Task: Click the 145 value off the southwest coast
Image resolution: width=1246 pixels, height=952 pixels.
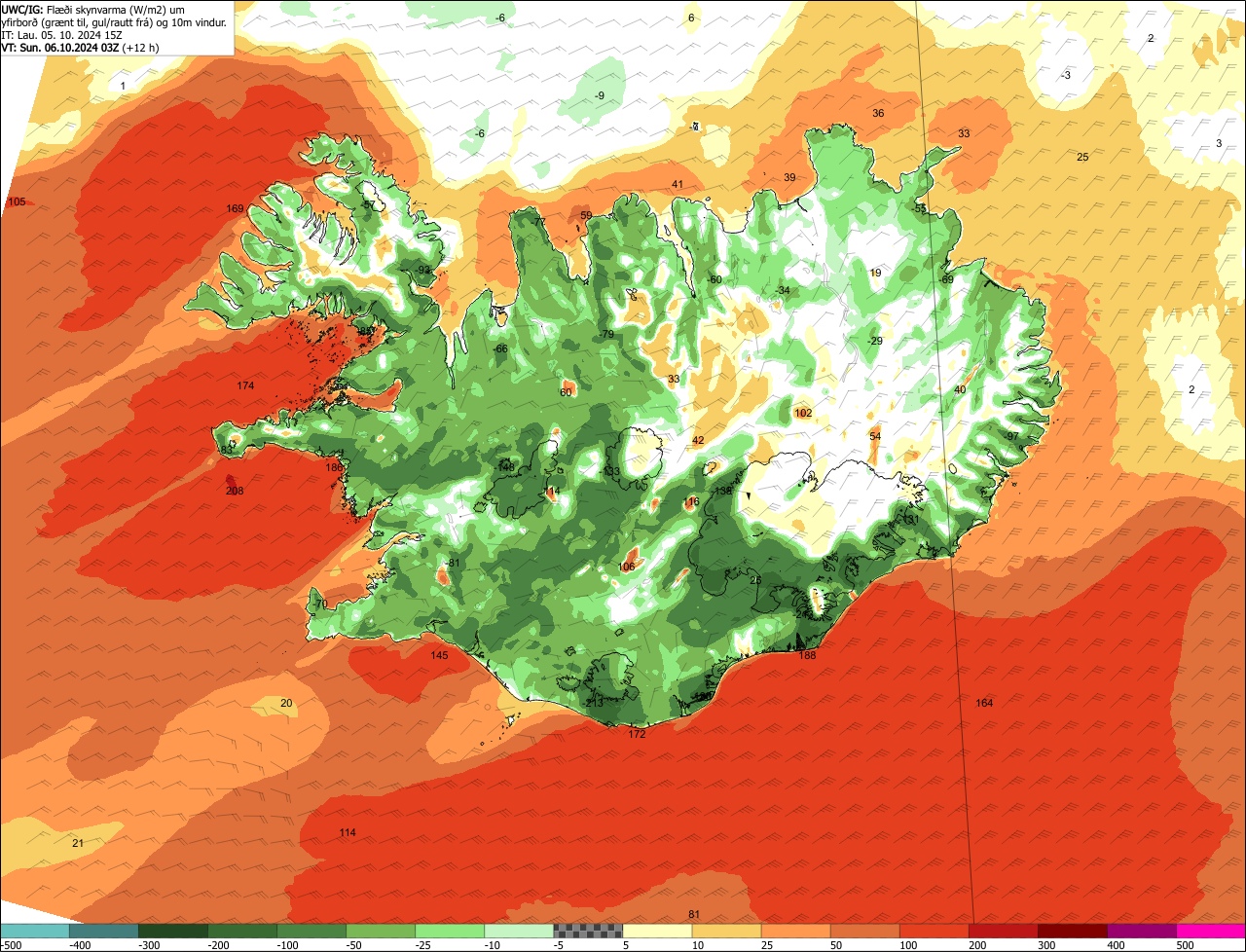Action: [439, 656]
